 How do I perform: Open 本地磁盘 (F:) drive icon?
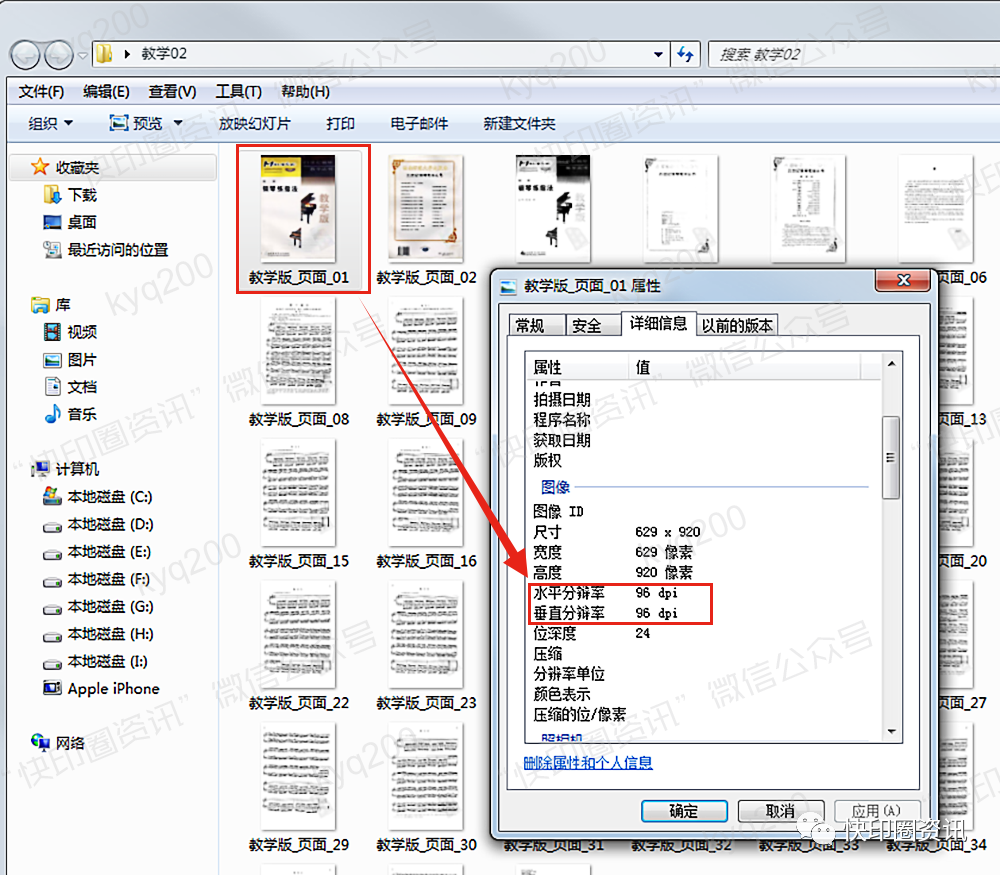[x=52, y=582]
